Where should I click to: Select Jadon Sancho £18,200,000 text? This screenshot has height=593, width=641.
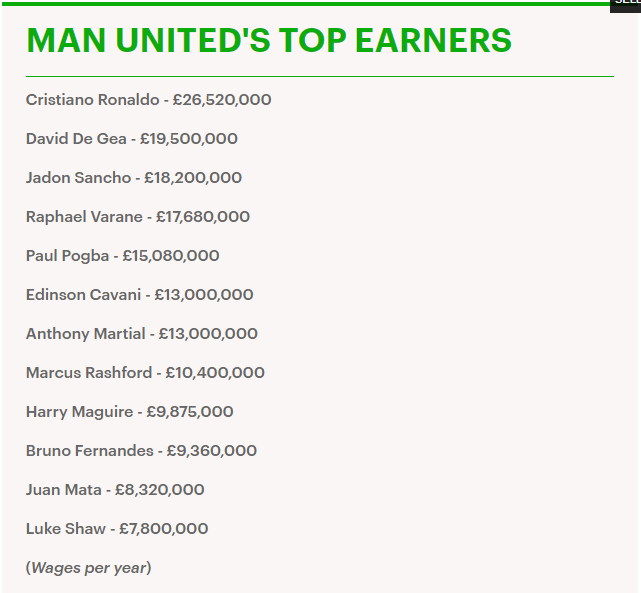[x=134, y=178]
